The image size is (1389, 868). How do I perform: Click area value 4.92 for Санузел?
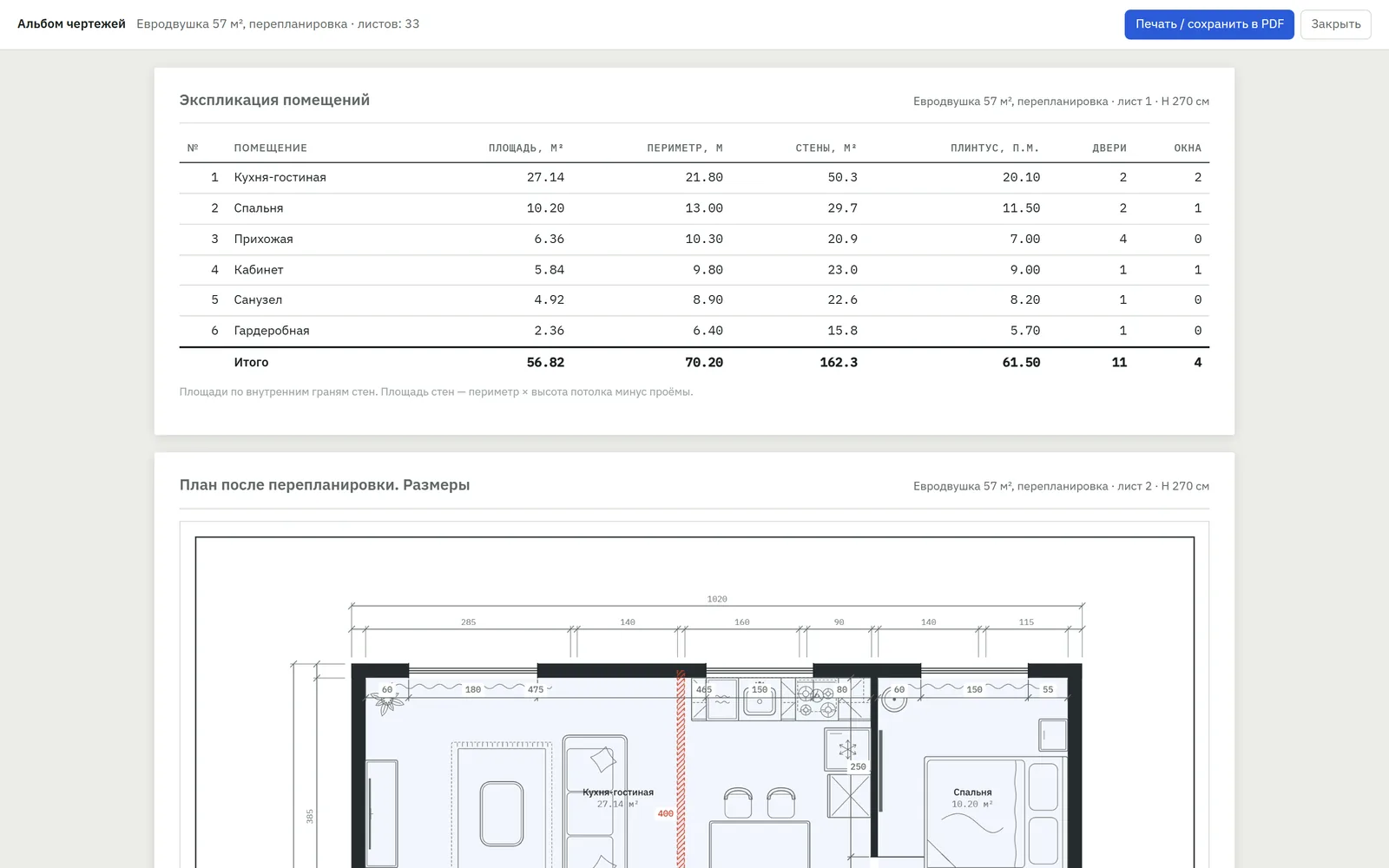(x=550, y=299)
